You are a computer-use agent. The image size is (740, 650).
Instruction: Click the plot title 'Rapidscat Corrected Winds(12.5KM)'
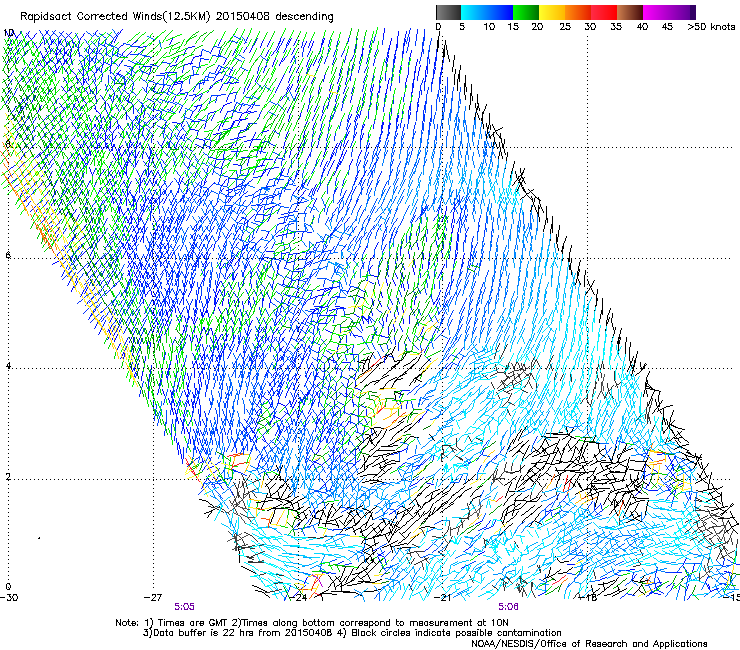tap(115, 17)
